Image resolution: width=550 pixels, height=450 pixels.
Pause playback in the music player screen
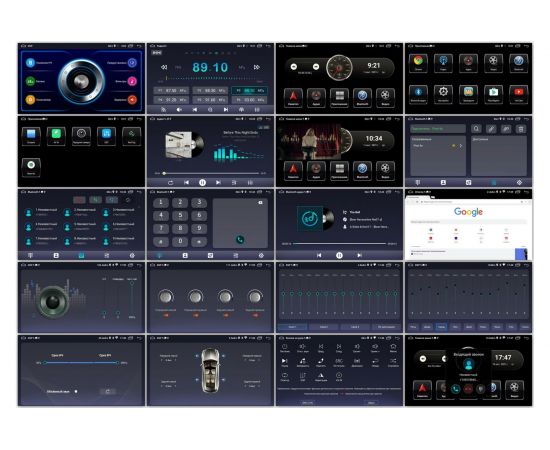[x=202, y=182]
